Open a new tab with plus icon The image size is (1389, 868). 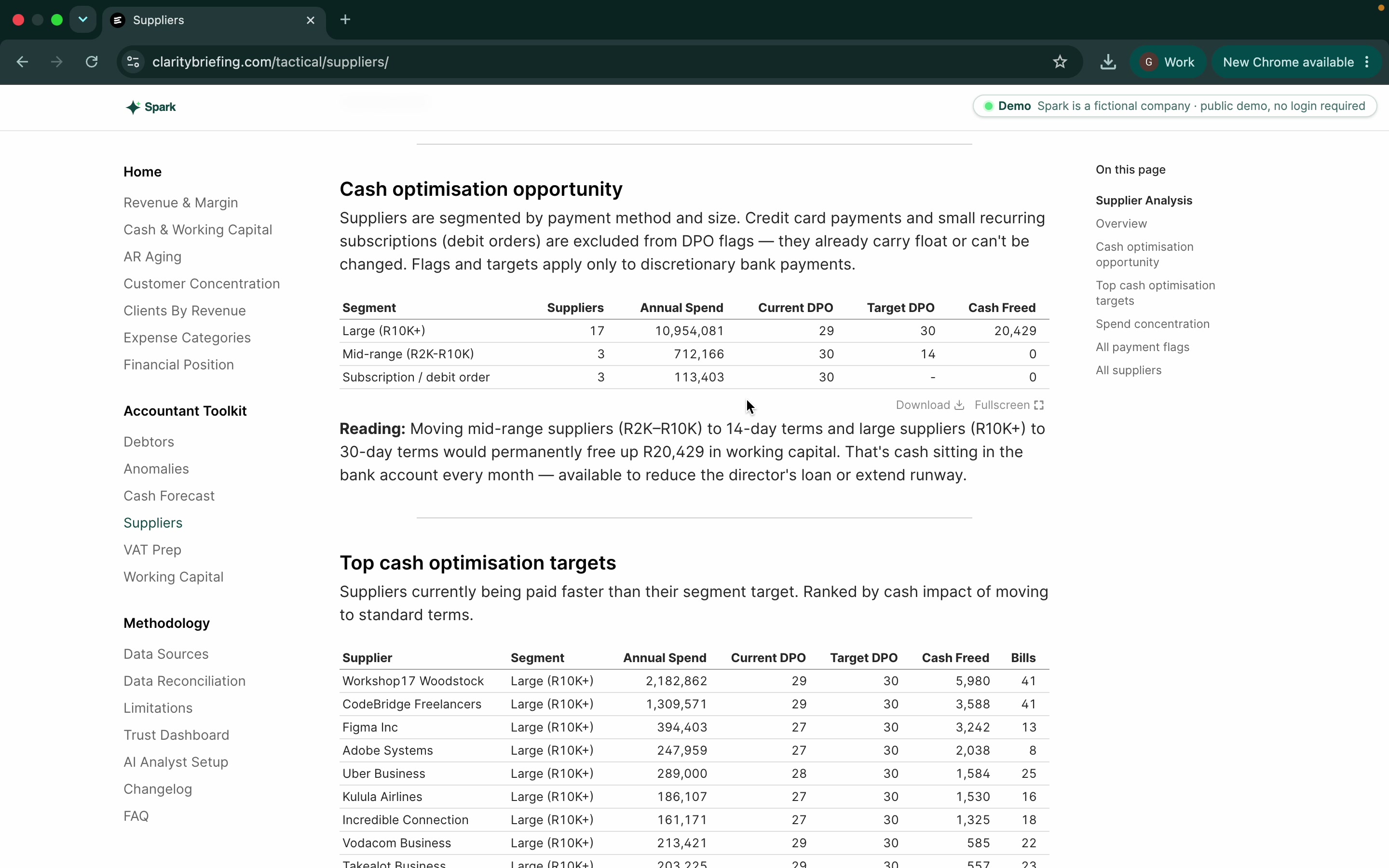[x=345, y=19]
